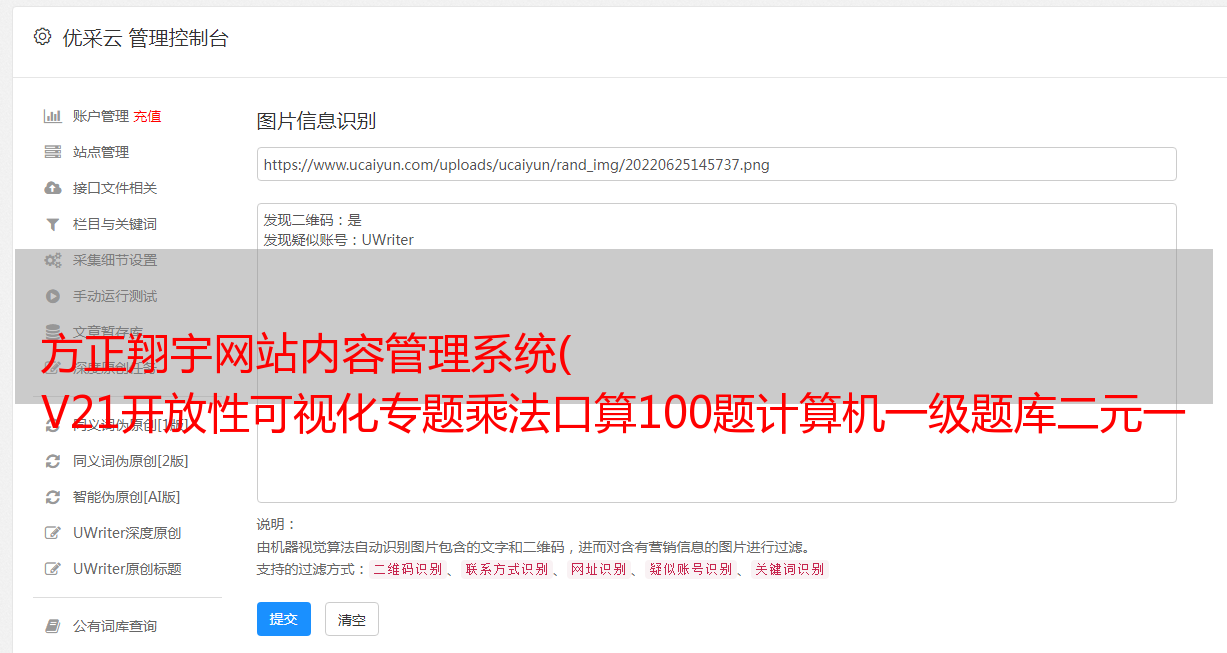Screen dimensions: 1227x653
Task: Go to UWriter深度原创 page
Action: coord(127,533)
